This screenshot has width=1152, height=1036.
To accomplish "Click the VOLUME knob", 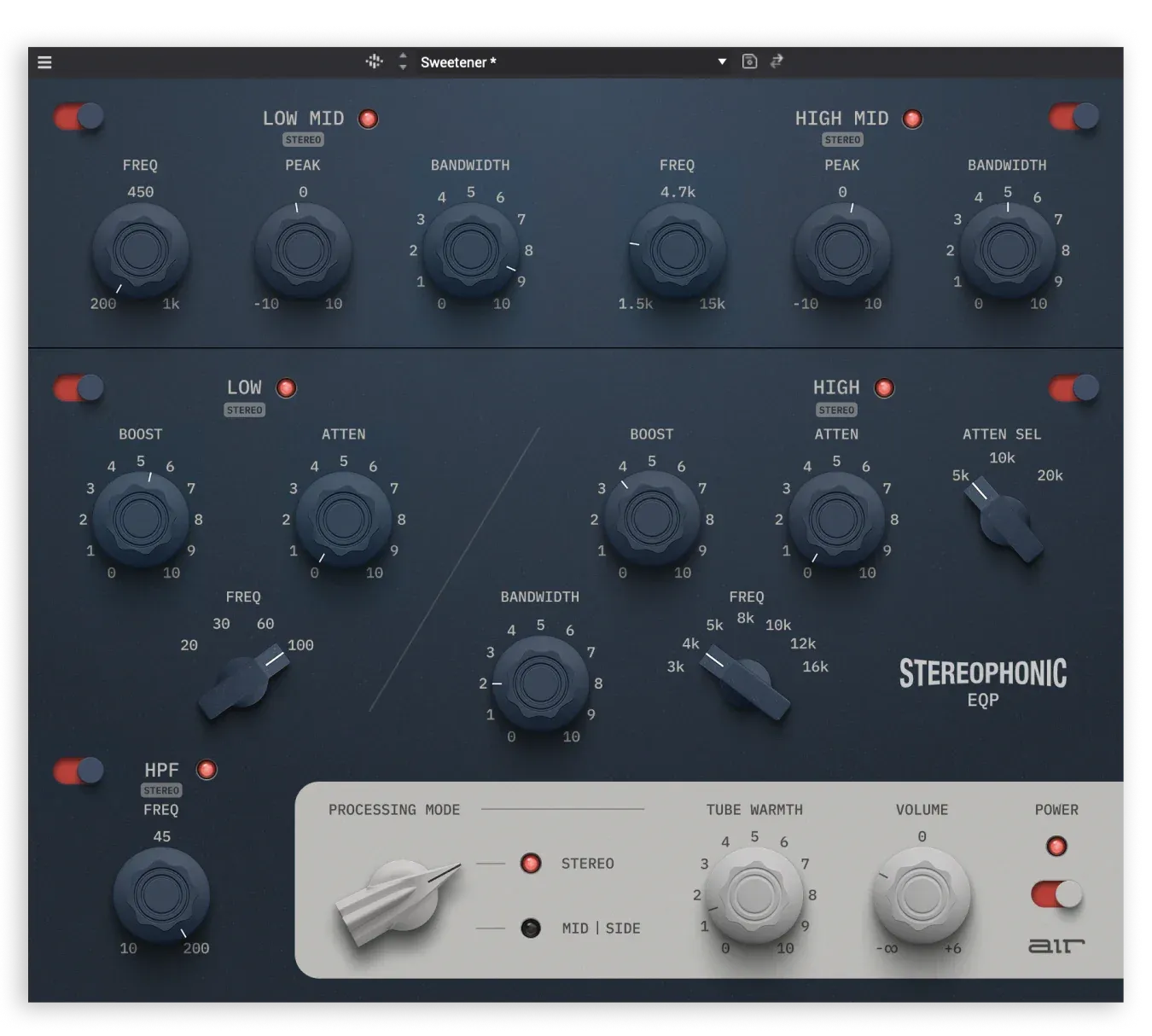I will (x=922, y=894).
